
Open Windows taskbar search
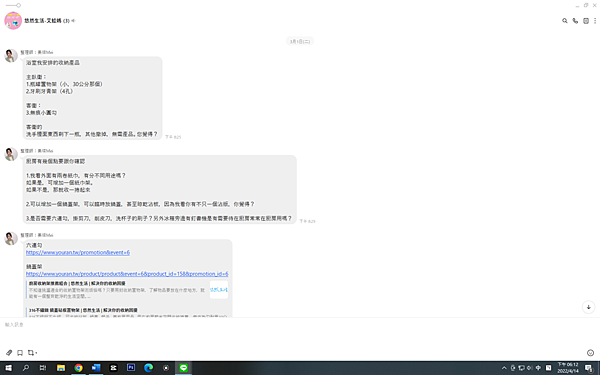pos(26,368)
